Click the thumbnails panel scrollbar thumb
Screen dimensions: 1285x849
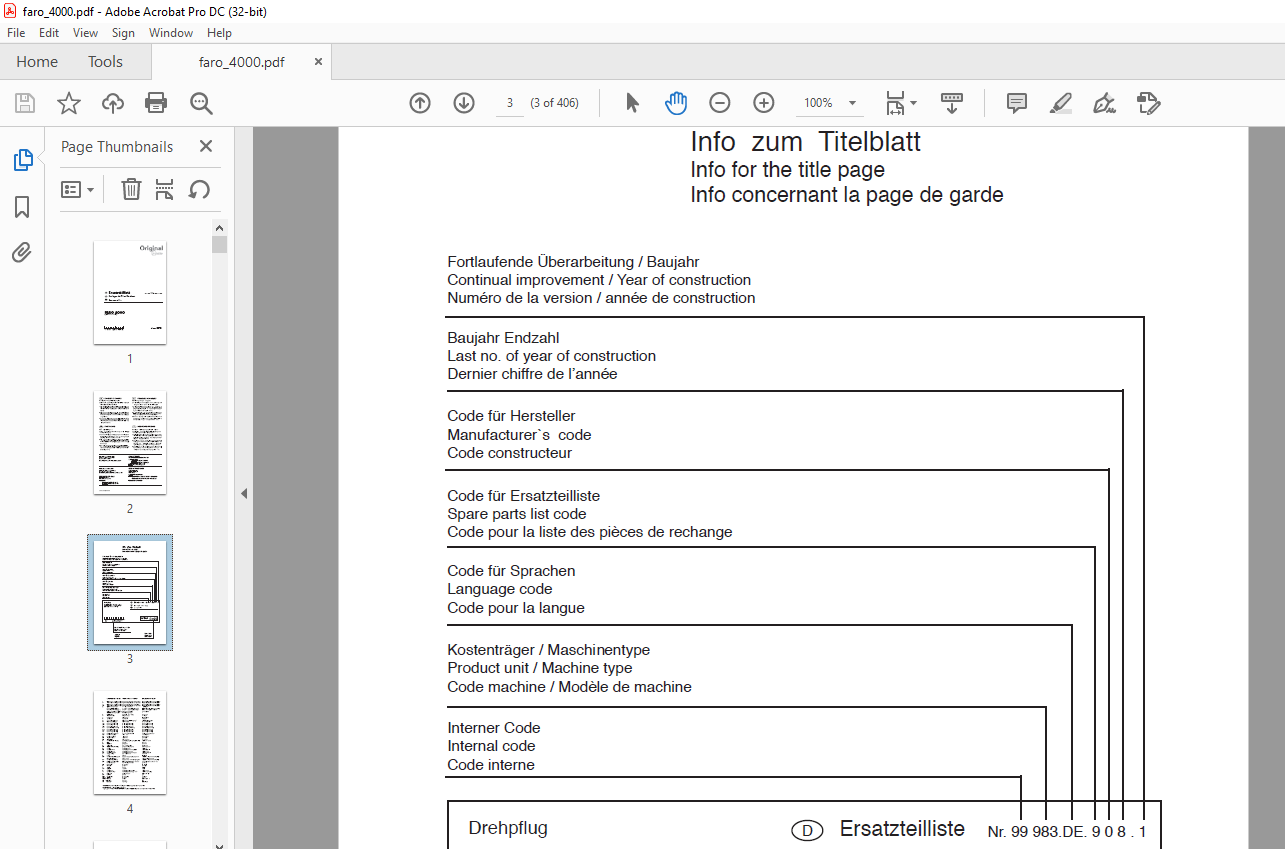219,244
